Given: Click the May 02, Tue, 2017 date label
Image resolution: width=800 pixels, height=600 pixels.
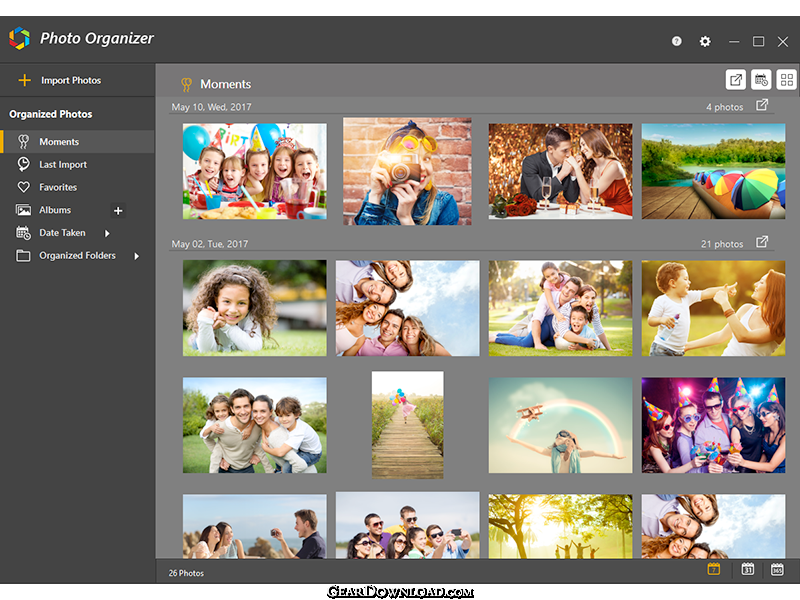Looking at the screenshot, I should (x=210, y=244).
